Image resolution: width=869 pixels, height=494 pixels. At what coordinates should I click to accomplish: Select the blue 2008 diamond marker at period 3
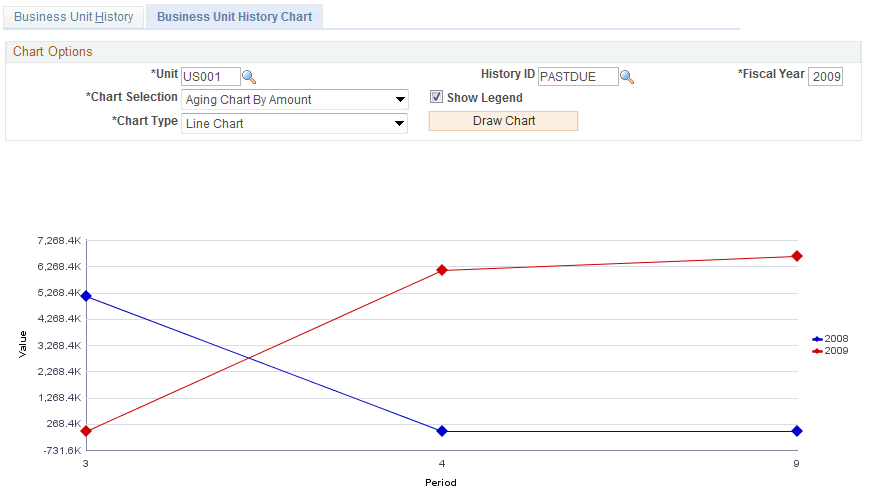point(86,296)
